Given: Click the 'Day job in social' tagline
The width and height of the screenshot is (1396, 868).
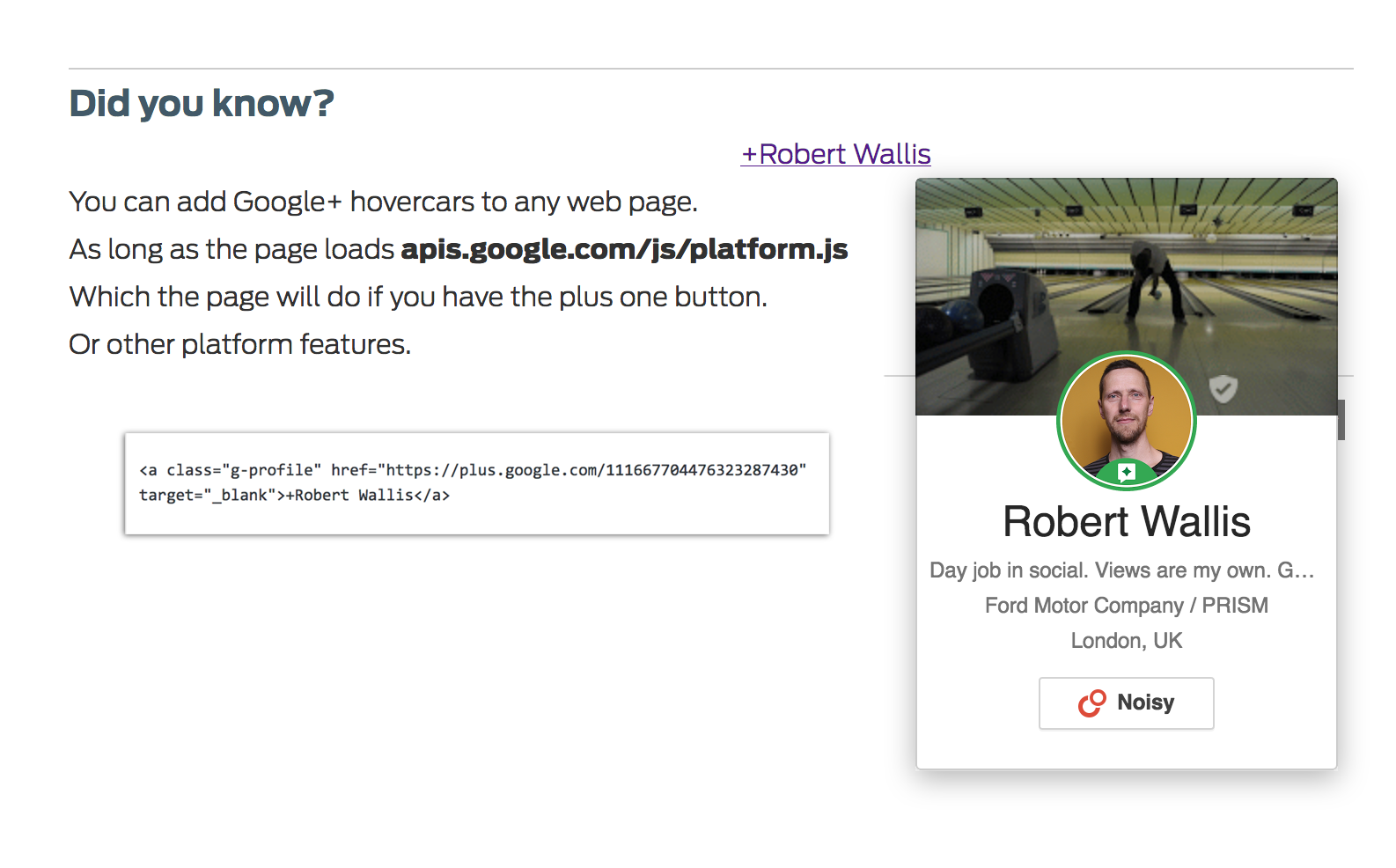Looking at the screenshot, I should point(1121,570).
